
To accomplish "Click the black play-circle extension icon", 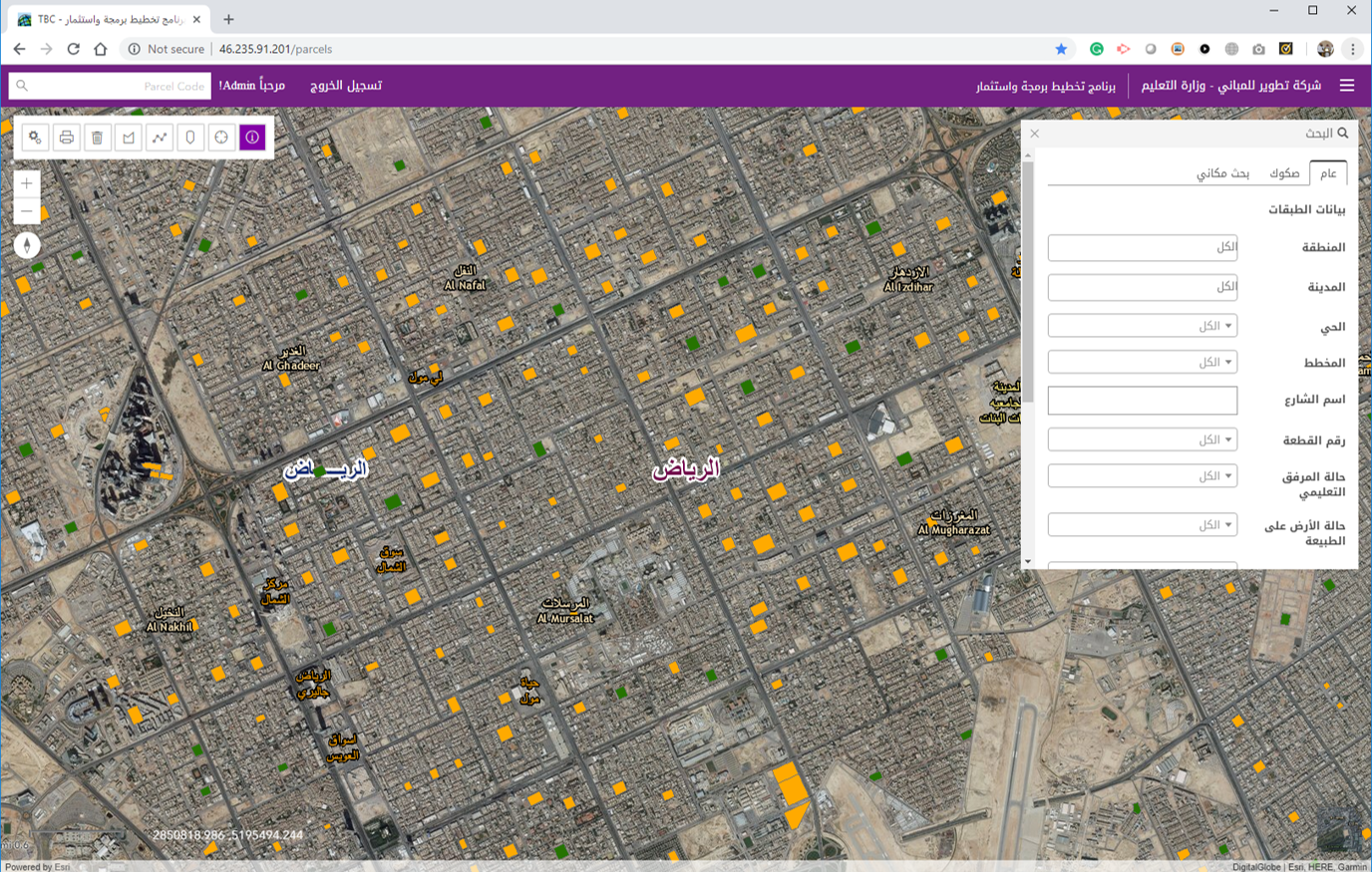I will point(1204,49).
